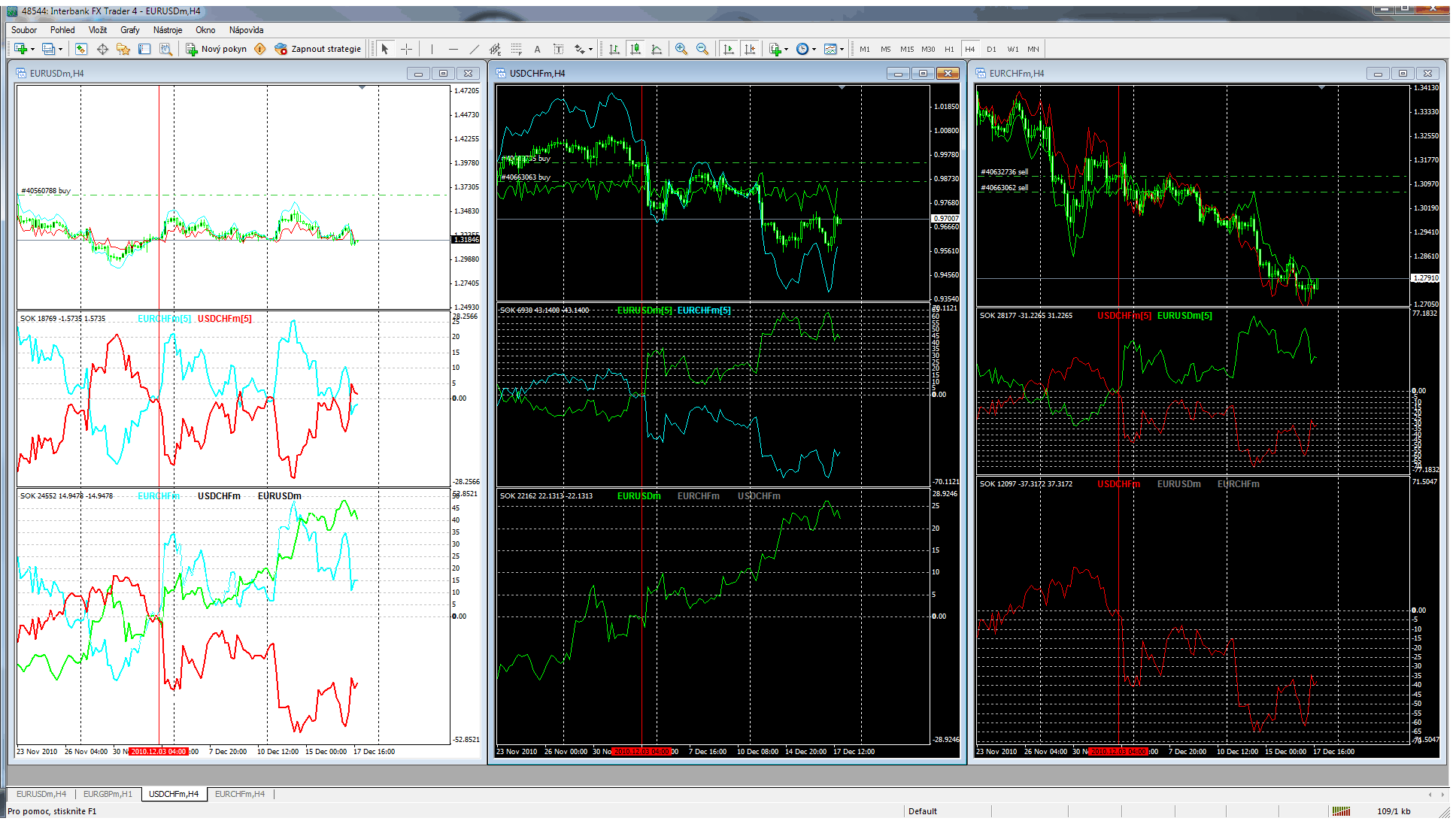Open the Soubor menu

[x=24, y=30]
